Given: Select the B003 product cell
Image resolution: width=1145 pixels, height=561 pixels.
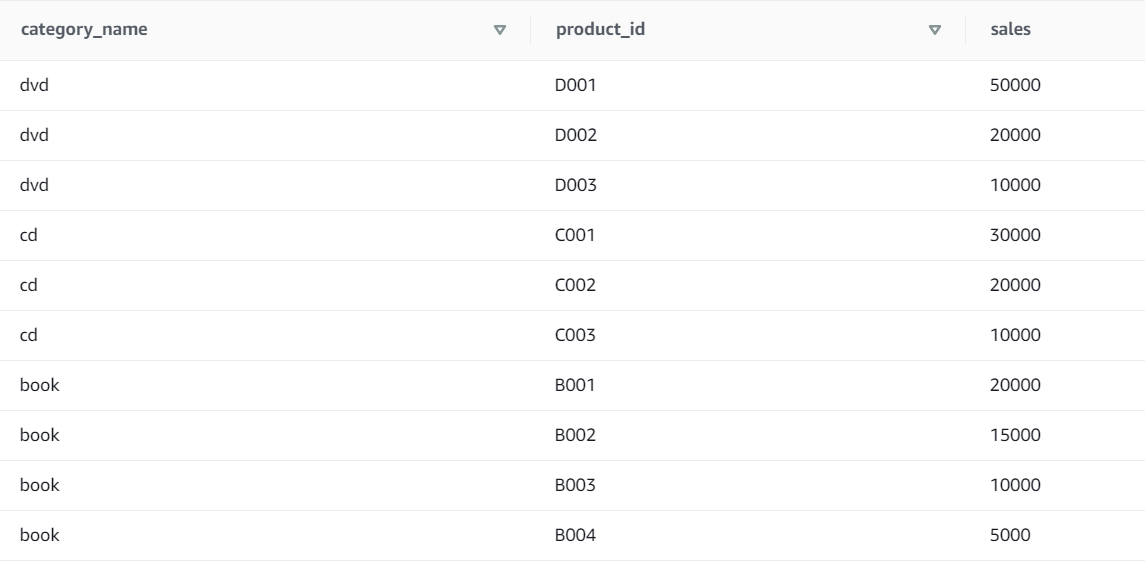Looking at the screenshot, I should click(576, 486).
